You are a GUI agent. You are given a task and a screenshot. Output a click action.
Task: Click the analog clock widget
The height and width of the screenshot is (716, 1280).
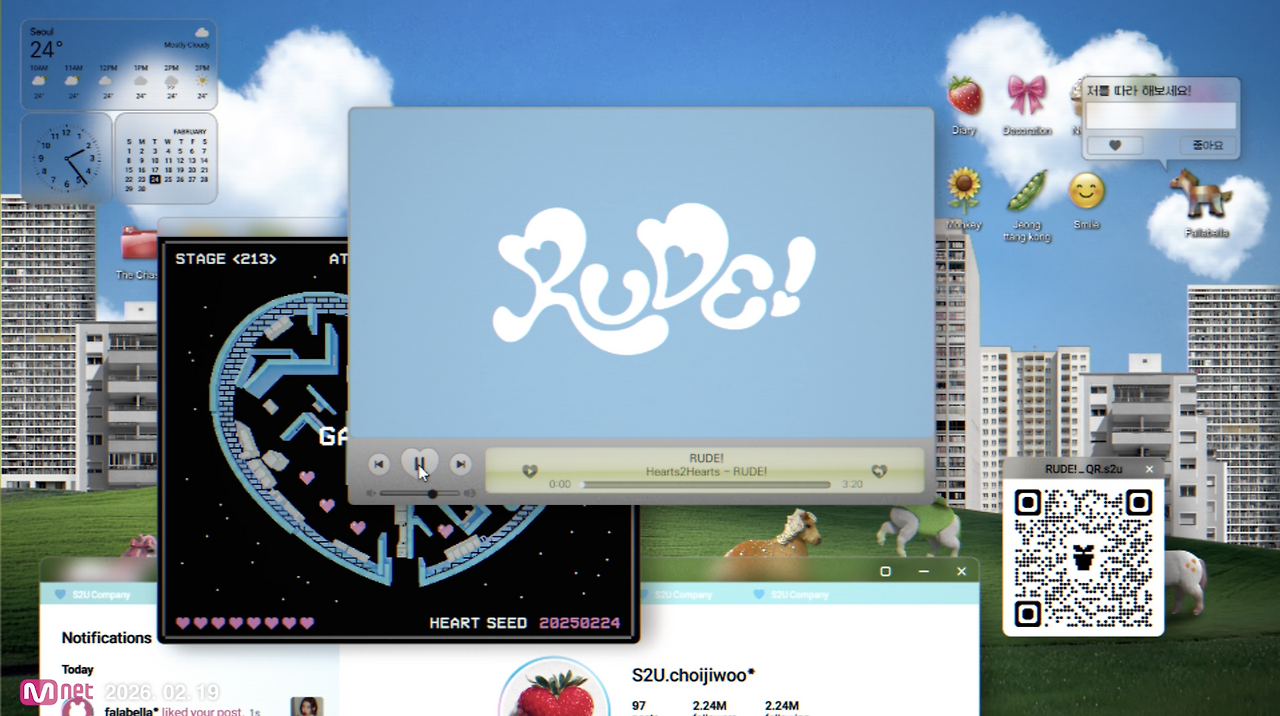tap(67, 158)
